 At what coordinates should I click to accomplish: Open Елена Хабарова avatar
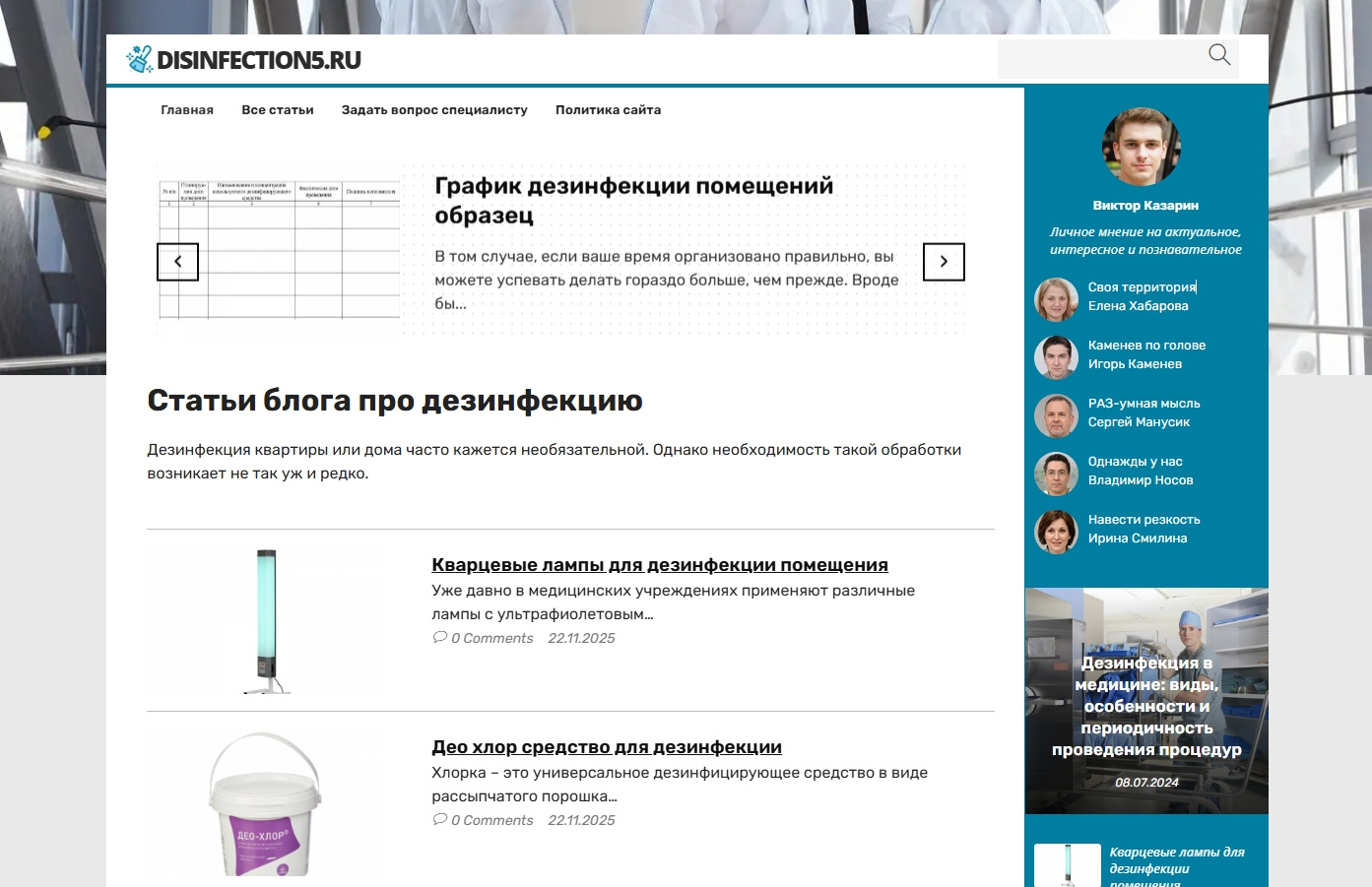pyautogui.click(x=1056, y=299)
